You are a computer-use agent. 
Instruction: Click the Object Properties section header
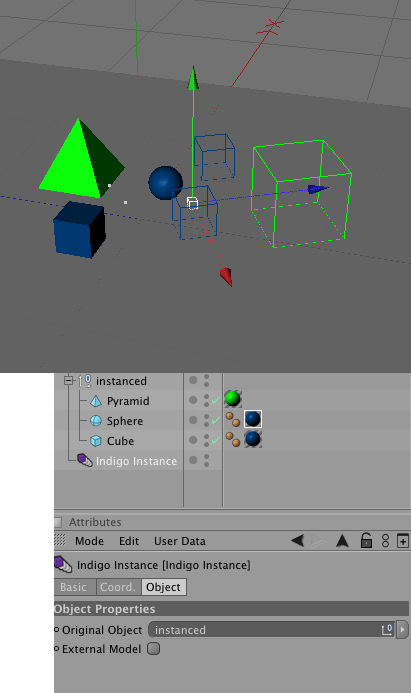[232, 609]
